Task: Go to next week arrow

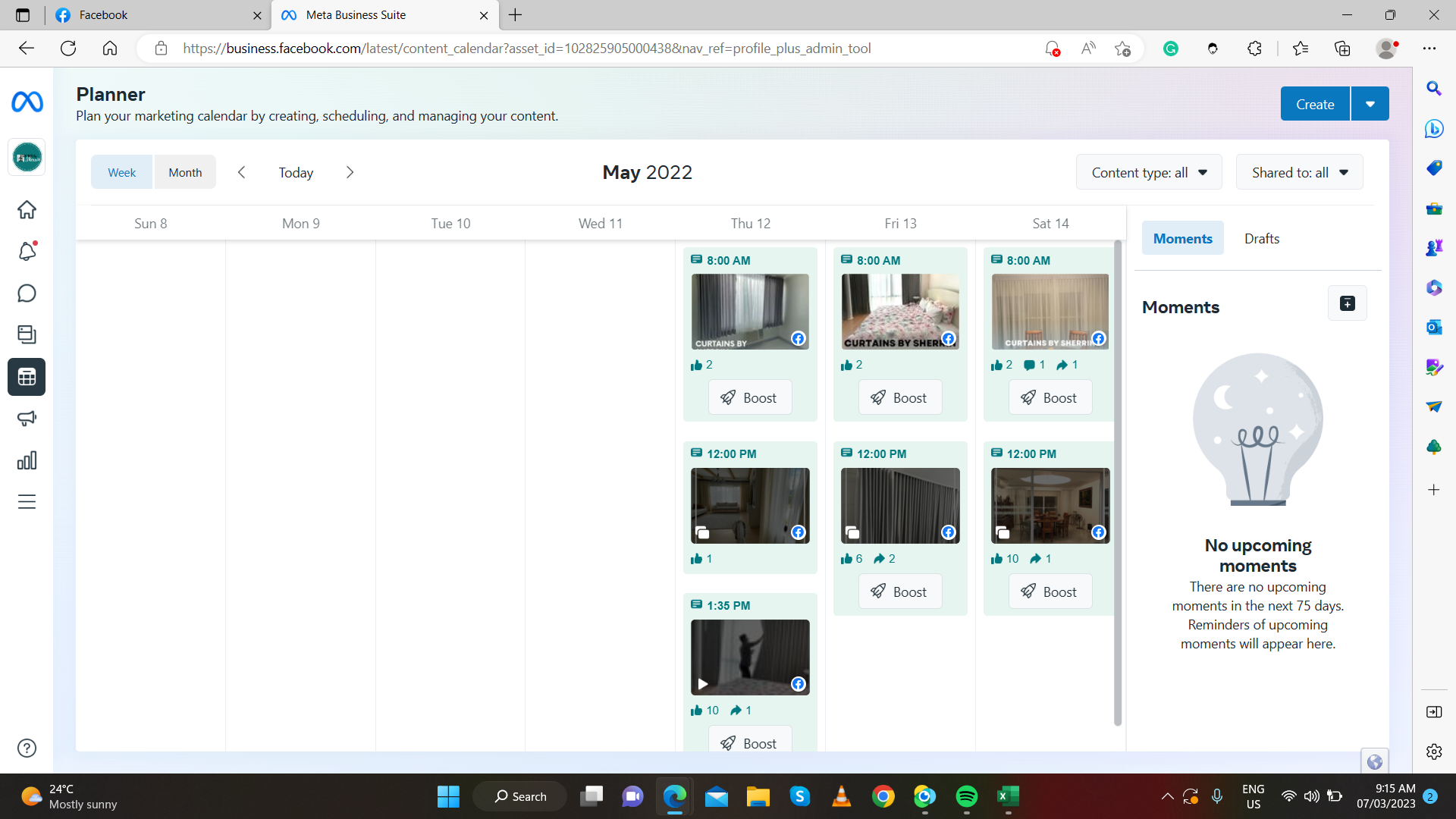Action: [350, 172]
